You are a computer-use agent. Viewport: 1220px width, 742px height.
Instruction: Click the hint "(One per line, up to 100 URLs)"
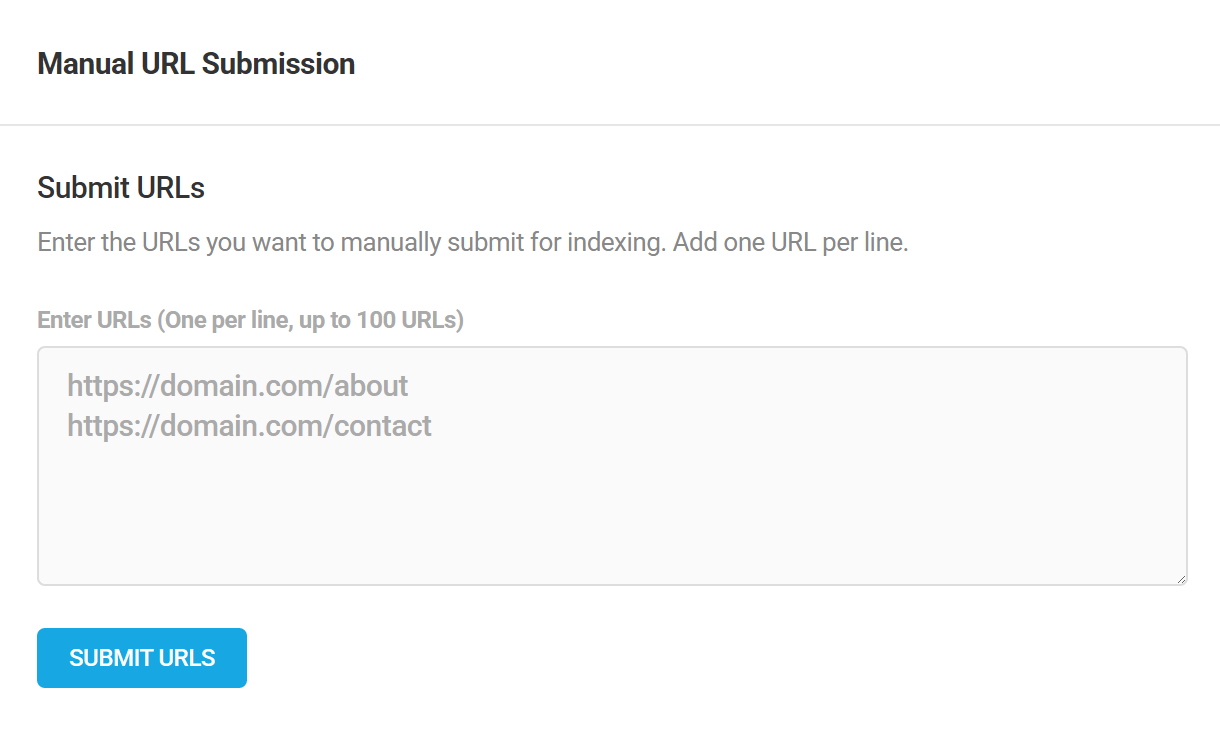[310, 321]
